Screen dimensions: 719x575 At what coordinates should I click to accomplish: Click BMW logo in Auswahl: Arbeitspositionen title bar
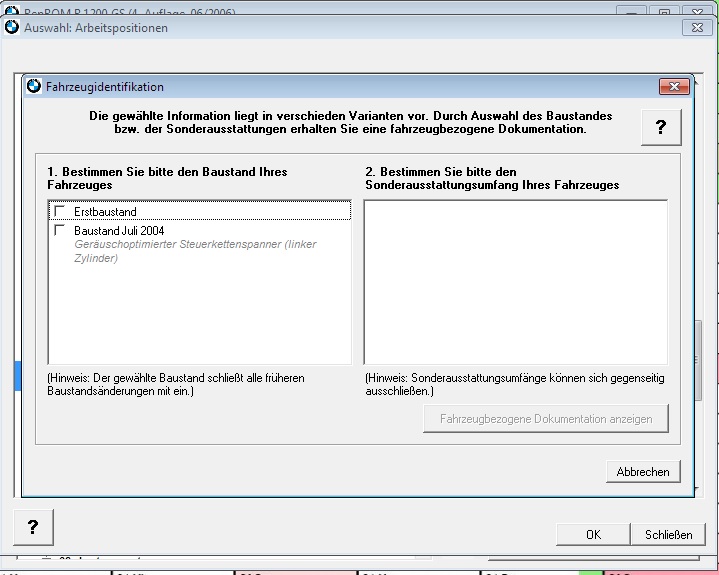click(12, 28)
